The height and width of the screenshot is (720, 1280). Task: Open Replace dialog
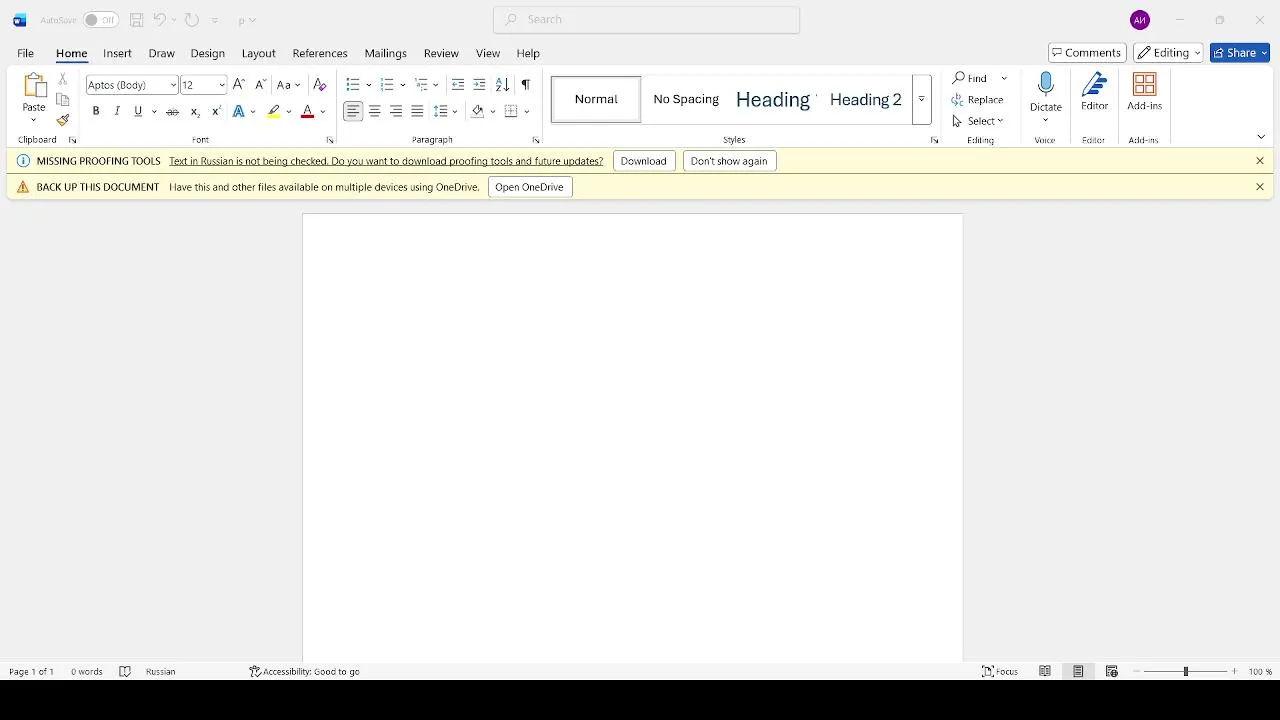pyautogui.click(x=978, y=100)
